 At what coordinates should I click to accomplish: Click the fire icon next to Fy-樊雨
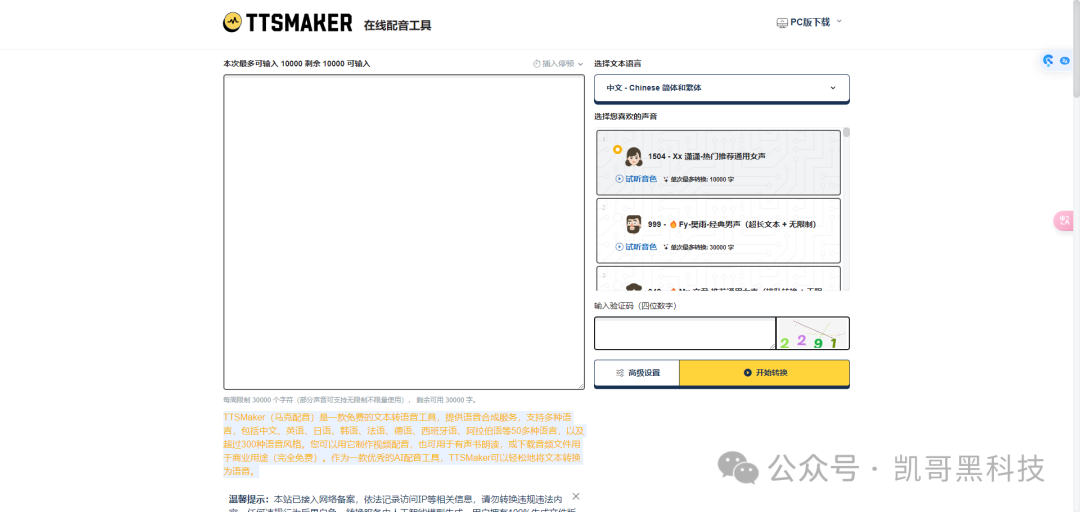pos(671,225)
